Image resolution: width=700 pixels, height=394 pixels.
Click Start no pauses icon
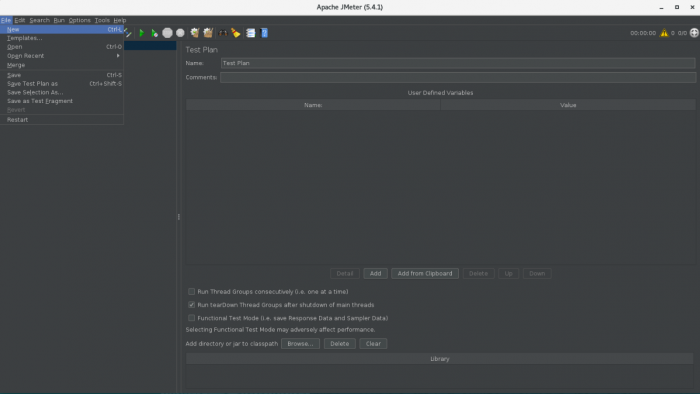(x=154, y=33)
